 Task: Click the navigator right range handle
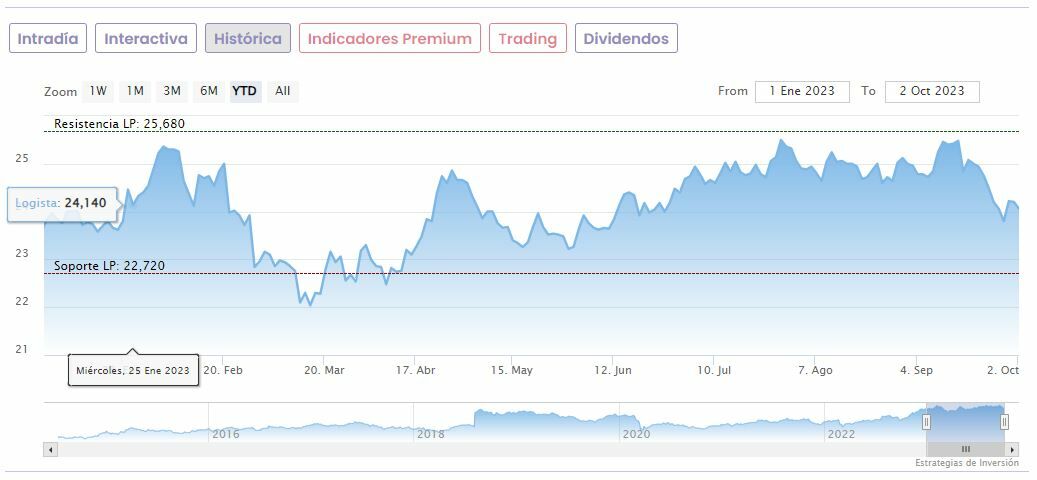[x=1005, y=422]
